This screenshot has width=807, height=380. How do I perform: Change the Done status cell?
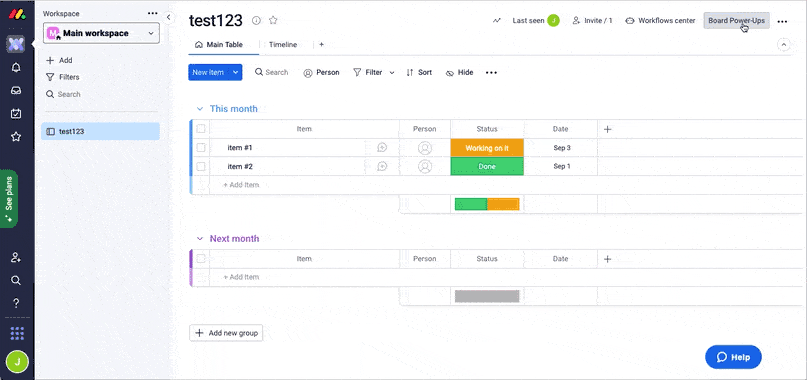(487, 166)
